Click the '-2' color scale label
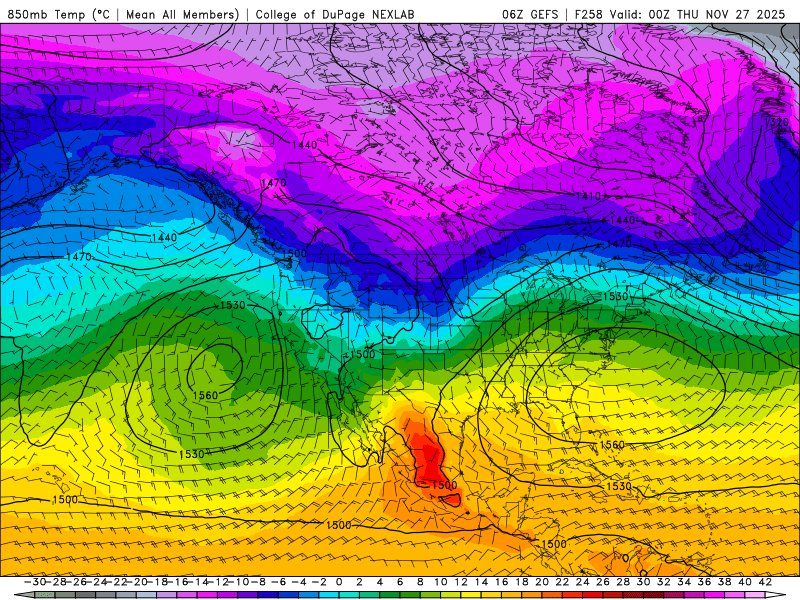The height and width of the screenshot is (600, 800). [319, 582]
